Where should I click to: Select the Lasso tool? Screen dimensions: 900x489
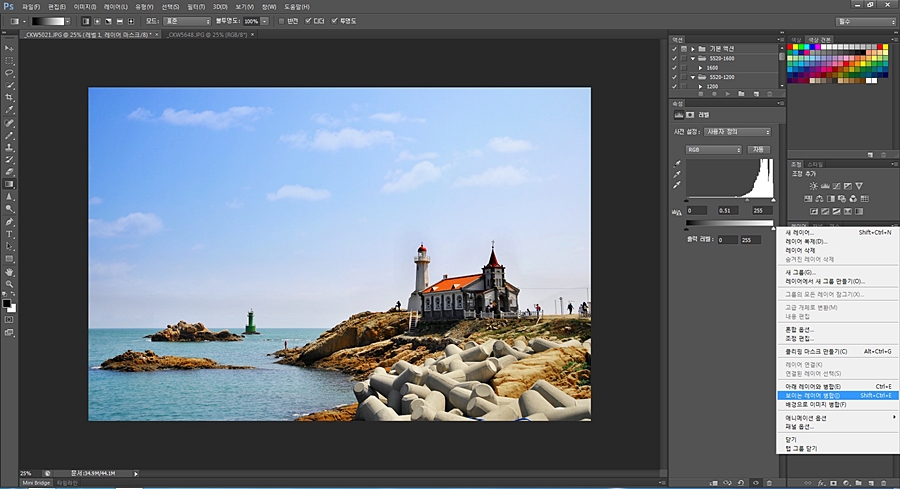point(9,73)
